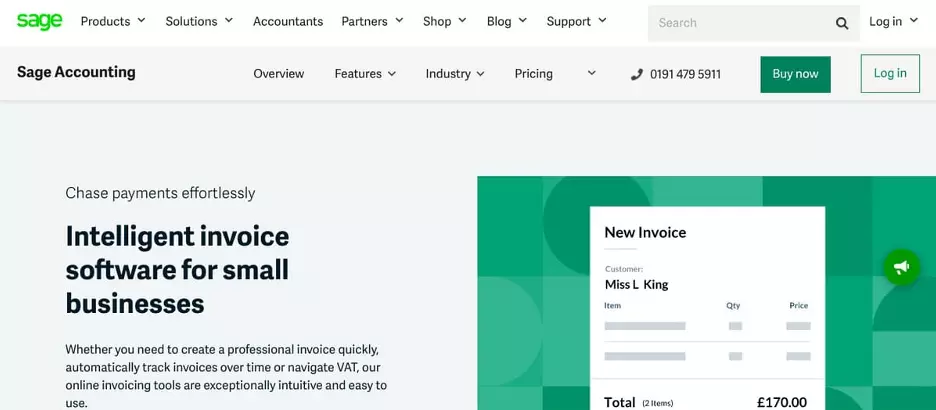
Task: Click the 'Chase payments effortlessly' text
Action: (161, 193)
